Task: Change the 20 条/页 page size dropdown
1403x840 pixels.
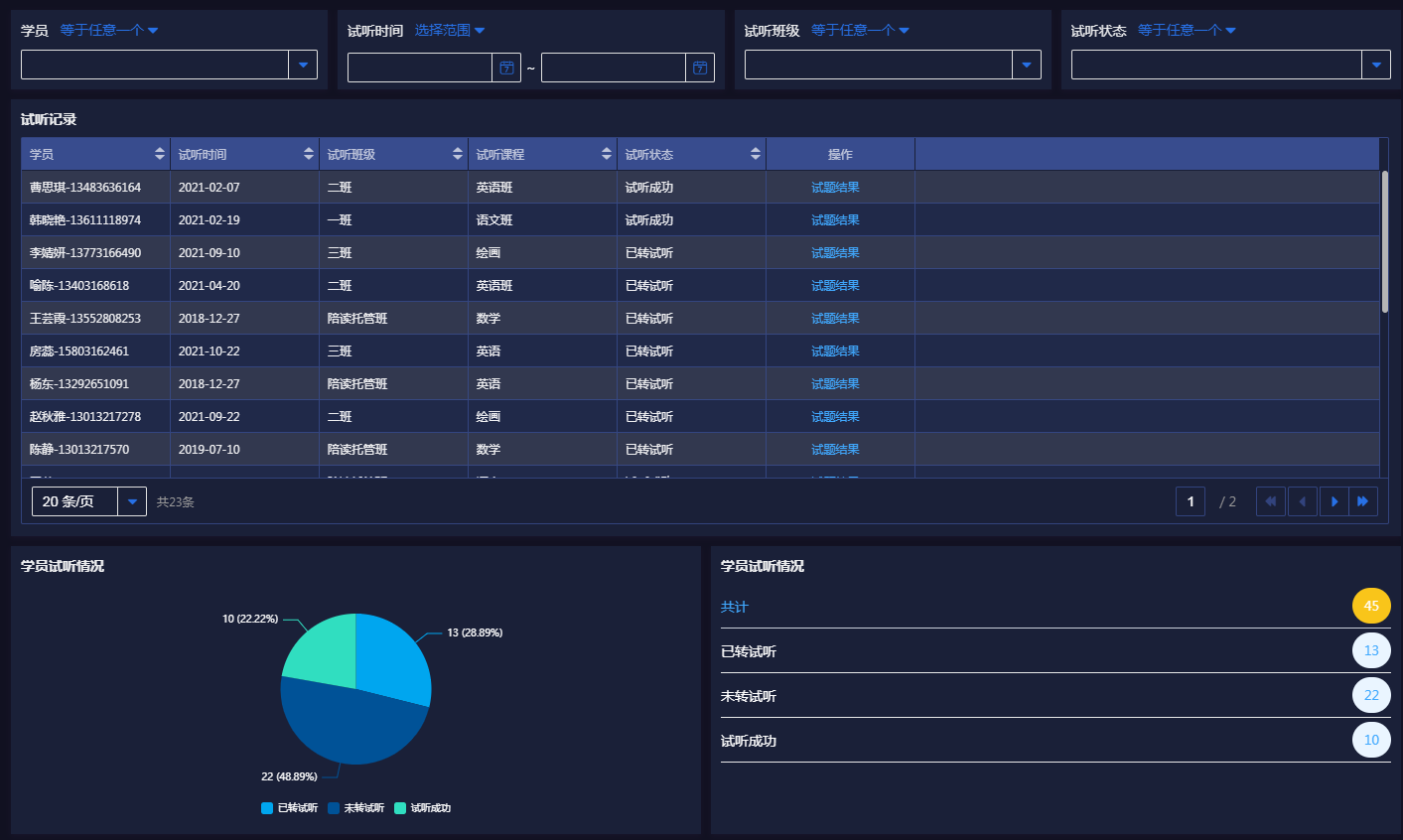Action: pyautogui.click(x=132, y=501)
